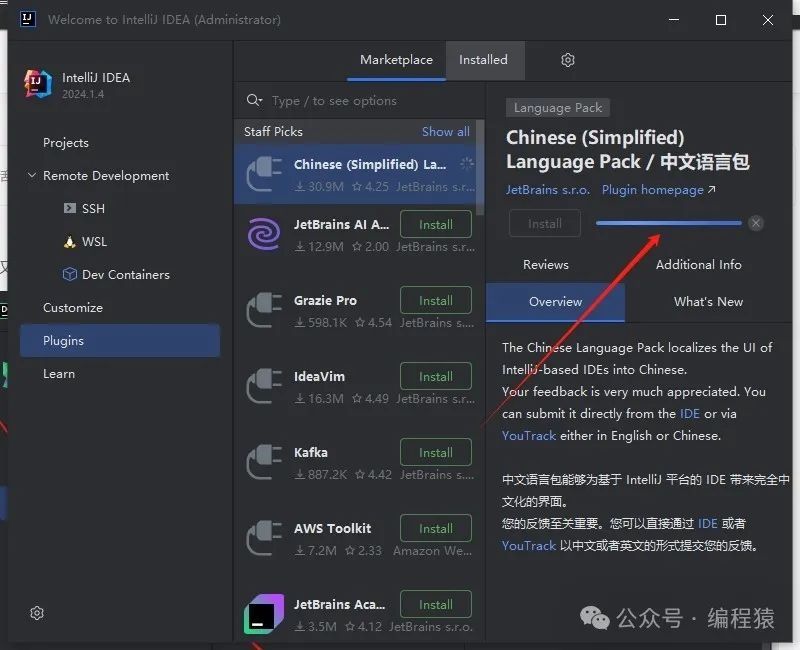
Task: Click the JetBrains Academy plugin icon
Action: [x=264, y=614]
